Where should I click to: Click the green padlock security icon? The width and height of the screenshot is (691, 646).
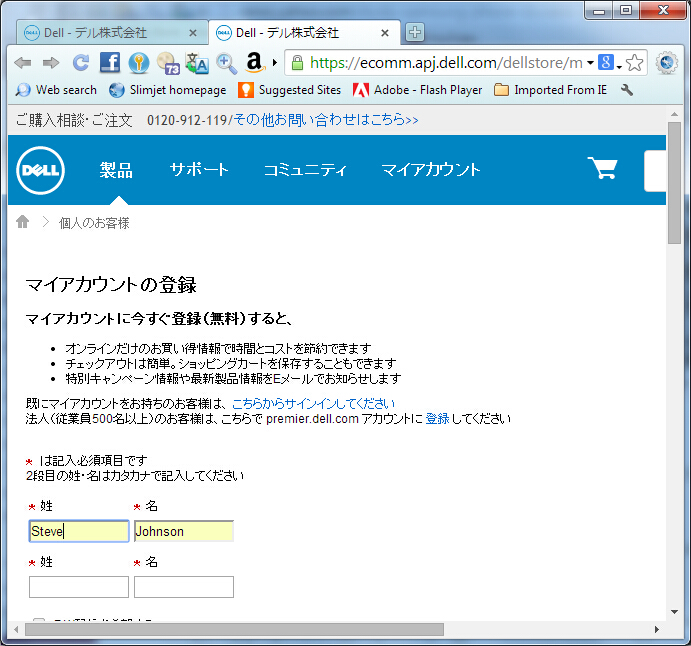[297, 63]
